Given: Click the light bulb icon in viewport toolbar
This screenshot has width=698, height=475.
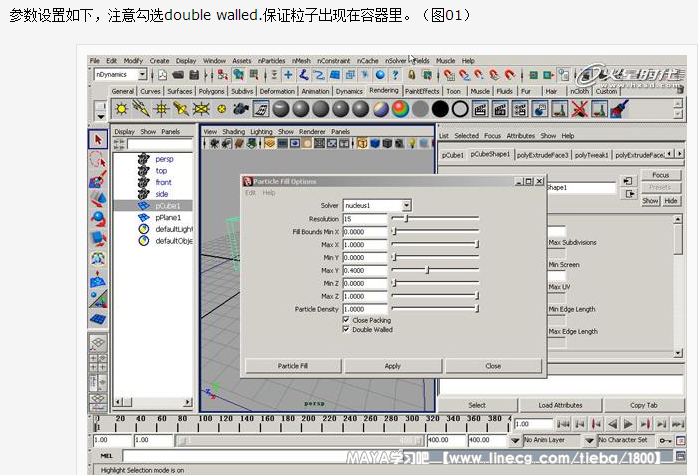Looking at the screenshot, I should click(412, 143).
